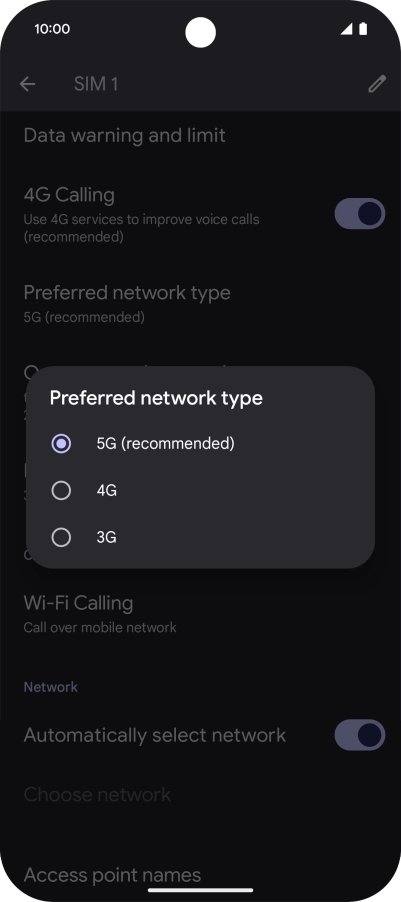Tap the bottom navigation gesture bar
The width and height of the screenshot is (401, 902).
click(x=200, y=890)
